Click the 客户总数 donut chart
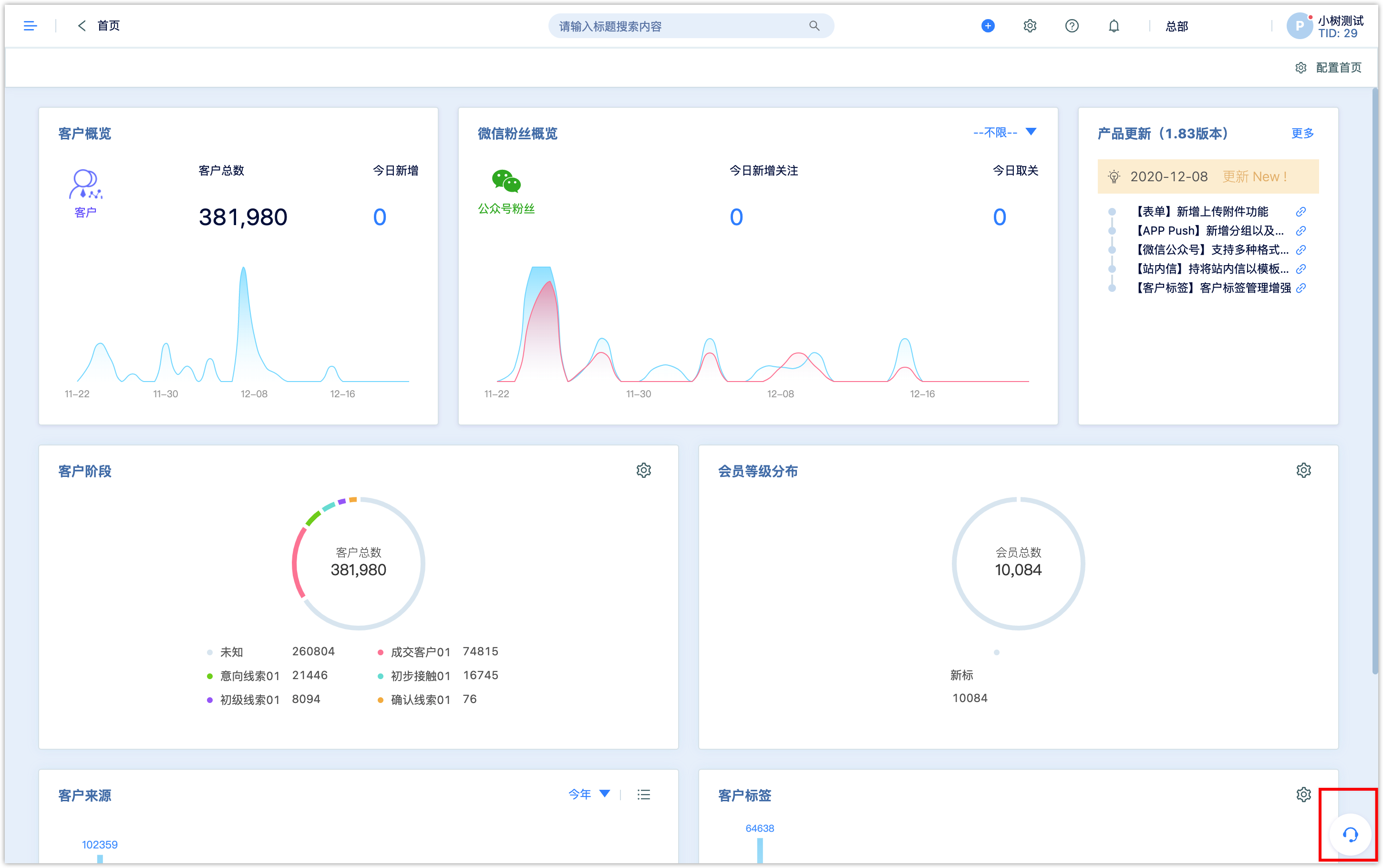This screenshot has height=868, width=1383. click(358, 563)
